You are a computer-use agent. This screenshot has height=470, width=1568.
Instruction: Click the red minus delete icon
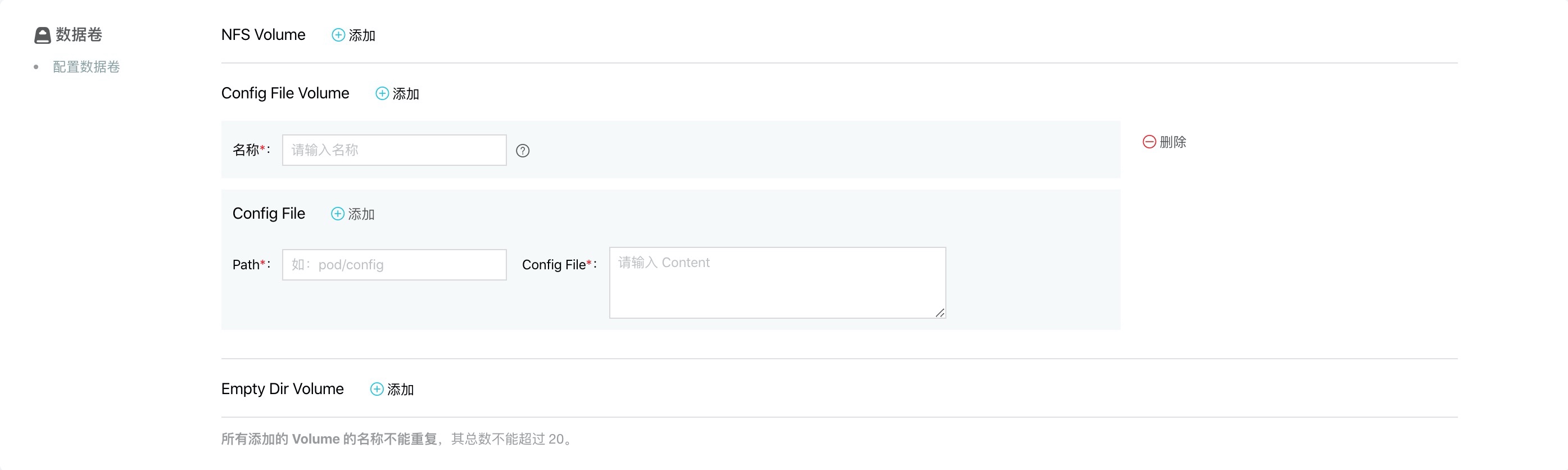click(1149, 142)
